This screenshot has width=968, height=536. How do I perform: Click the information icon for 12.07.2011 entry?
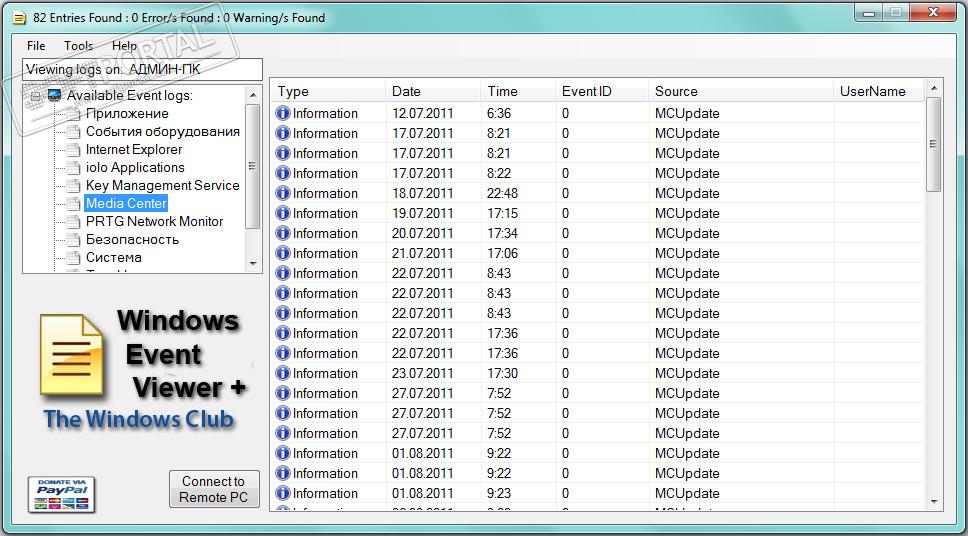click(283, 114)
